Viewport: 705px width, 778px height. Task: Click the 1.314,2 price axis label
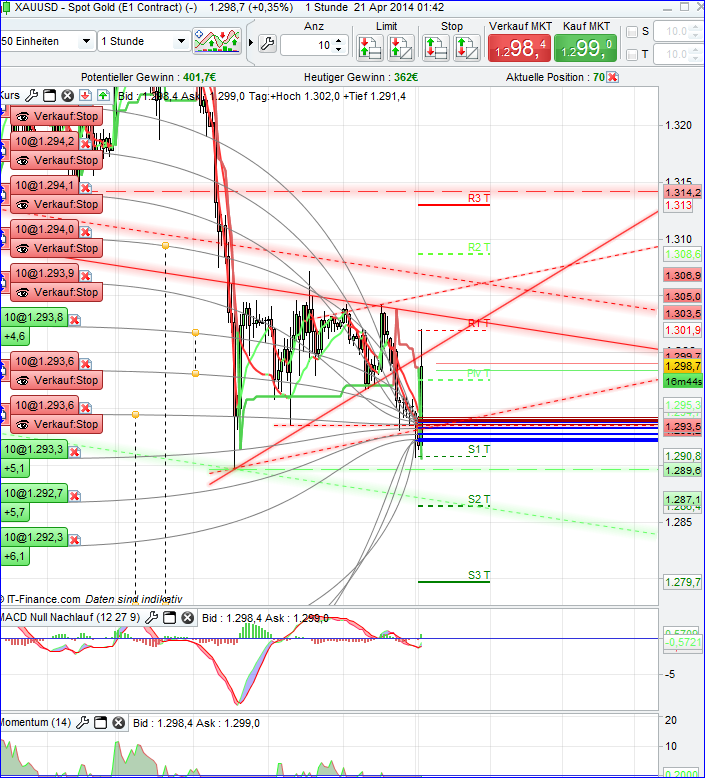click(x=683, y=193)
